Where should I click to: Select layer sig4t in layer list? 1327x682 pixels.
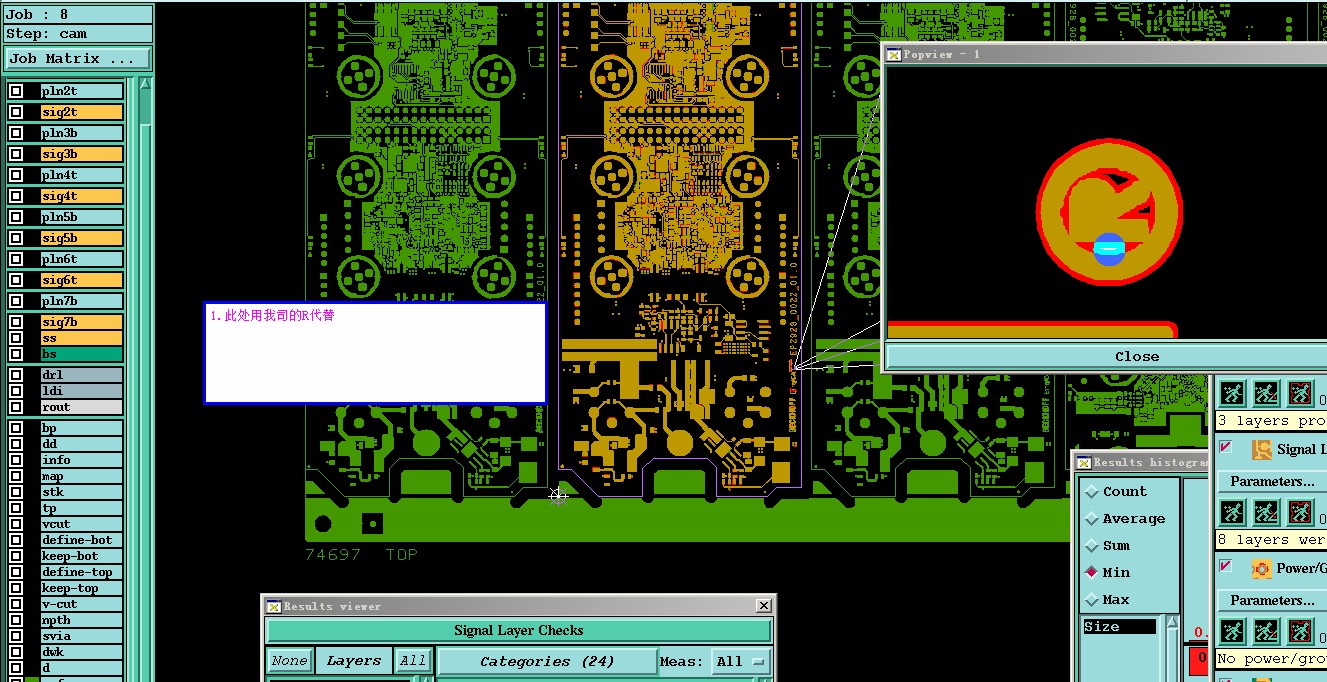click(82, 196)
